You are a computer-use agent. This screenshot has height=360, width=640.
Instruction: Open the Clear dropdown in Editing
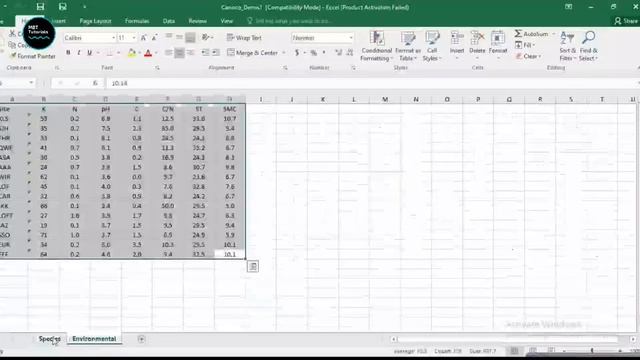pyautogui.click(x=528, y=56)
